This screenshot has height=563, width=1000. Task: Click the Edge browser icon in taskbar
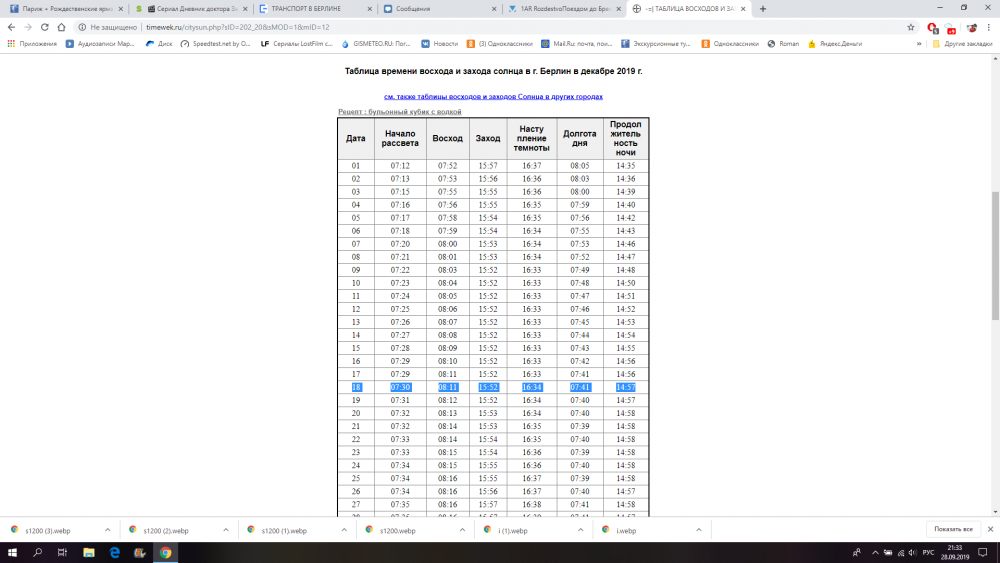[115, 552]
